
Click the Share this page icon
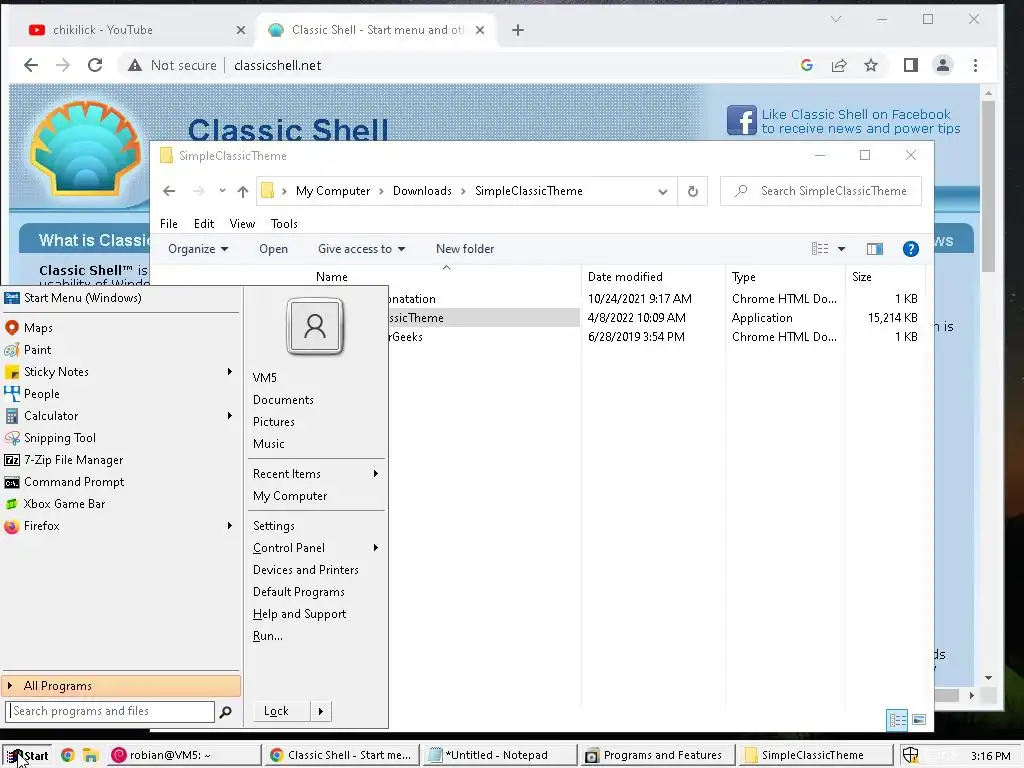click(x=839, y=65)
